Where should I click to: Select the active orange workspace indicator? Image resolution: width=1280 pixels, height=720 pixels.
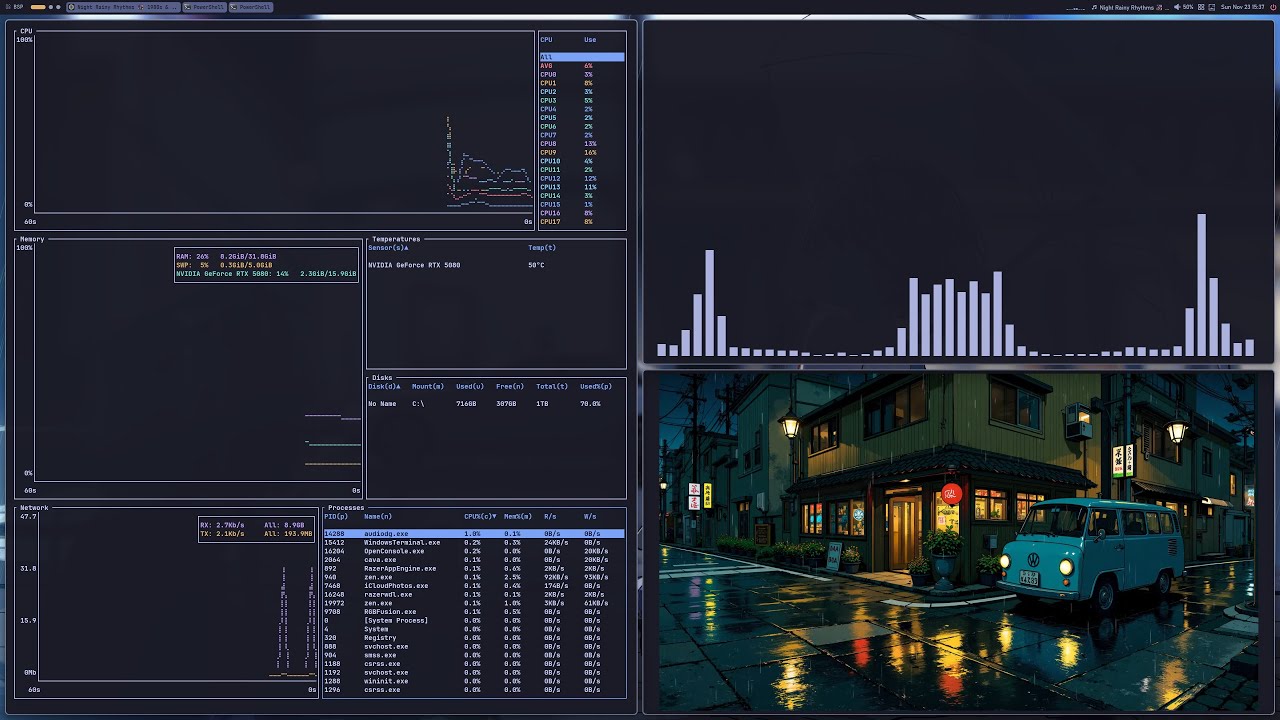coord(38,7)
